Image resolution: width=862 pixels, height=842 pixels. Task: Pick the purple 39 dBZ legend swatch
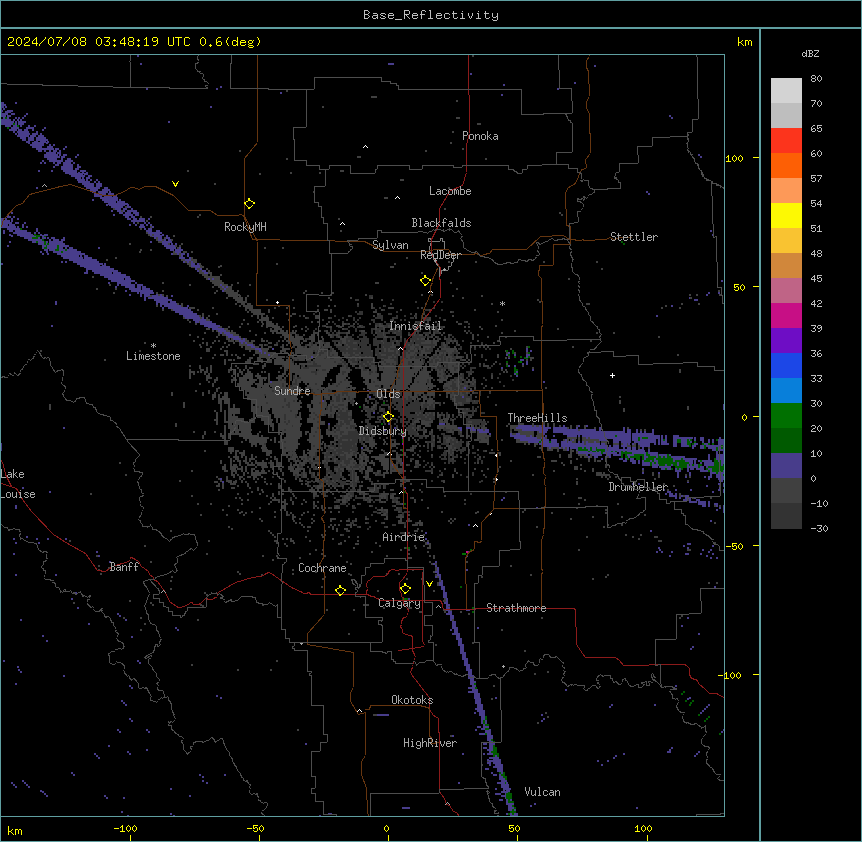[786, 341]
